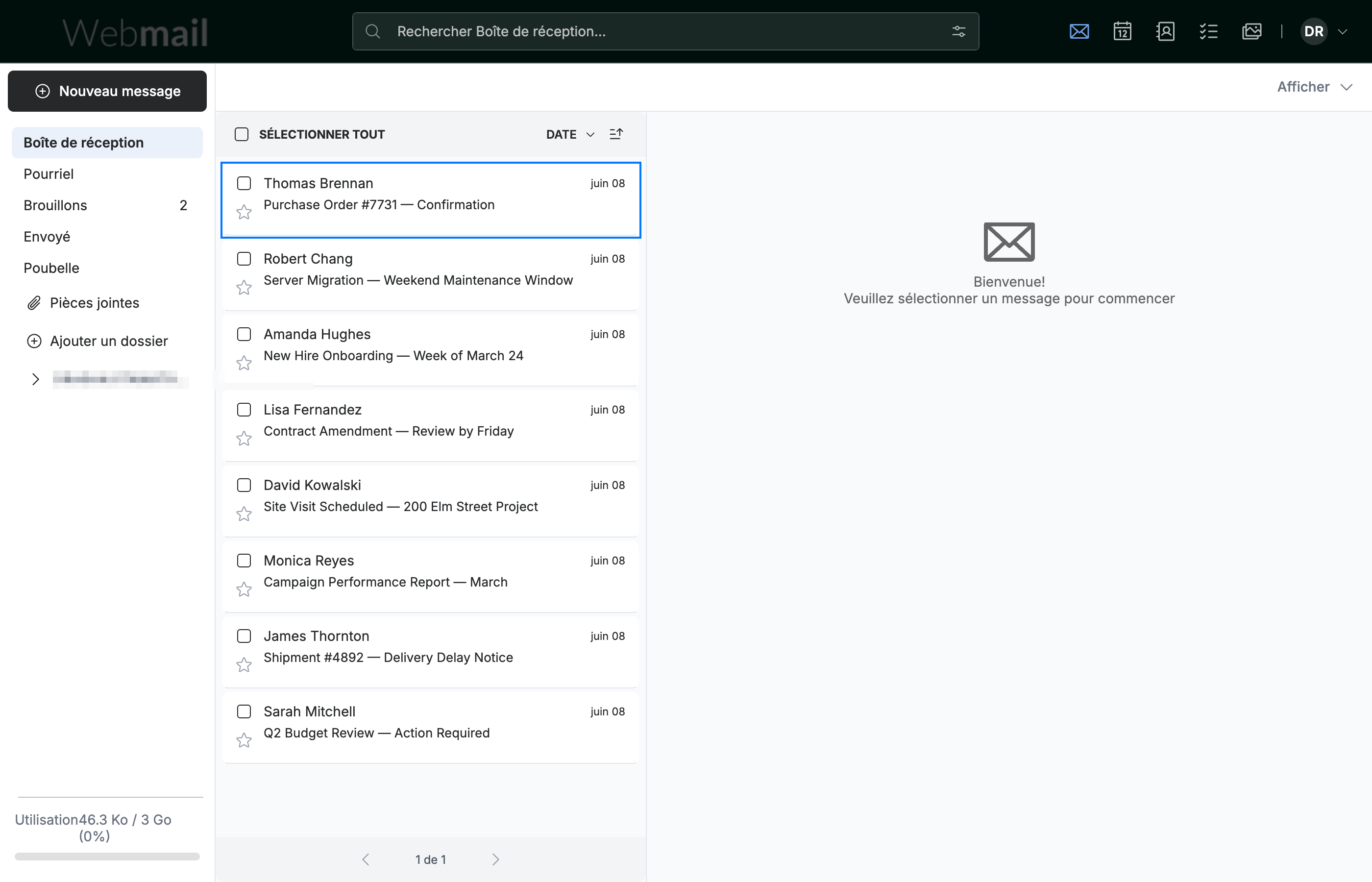
Task: Click the storage usage progress bar
Action: point(107,857)
